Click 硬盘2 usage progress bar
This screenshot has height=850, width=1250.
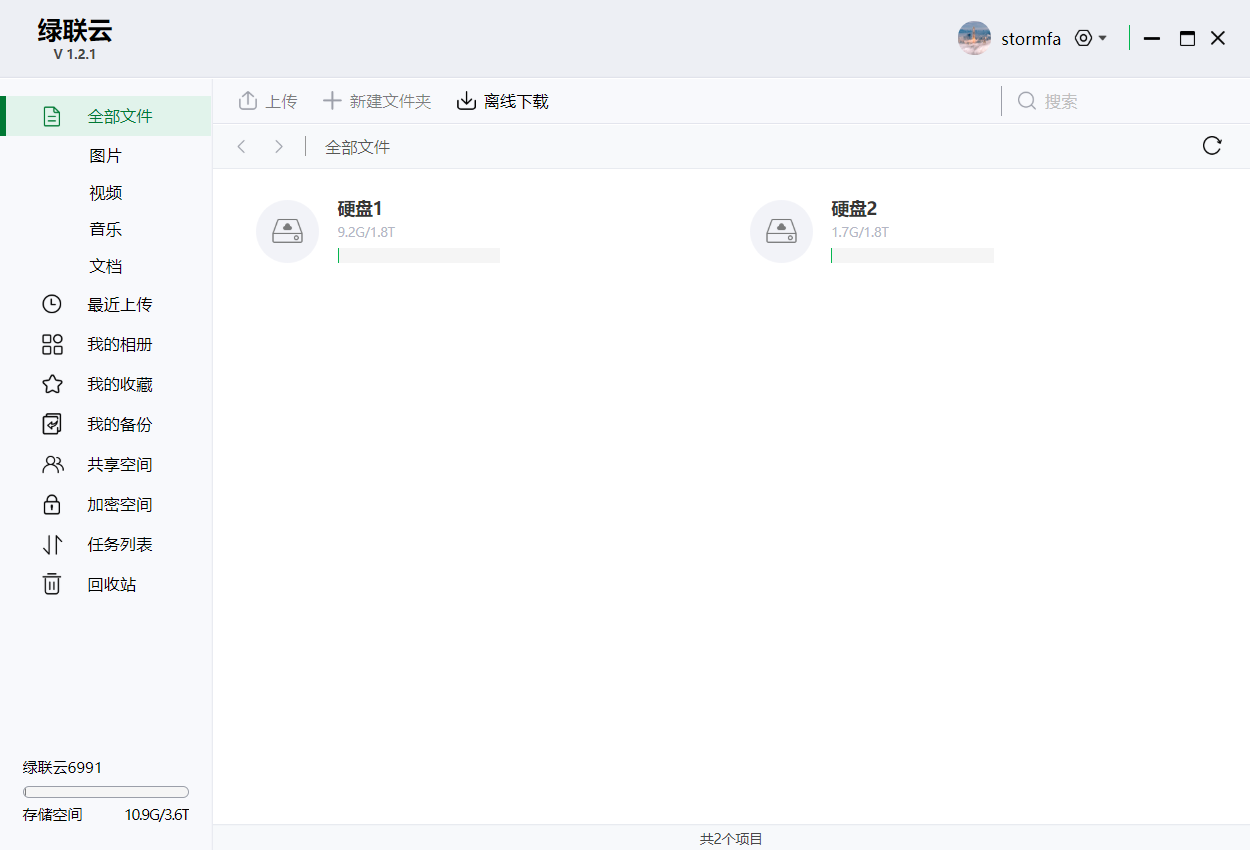point(912,255)
